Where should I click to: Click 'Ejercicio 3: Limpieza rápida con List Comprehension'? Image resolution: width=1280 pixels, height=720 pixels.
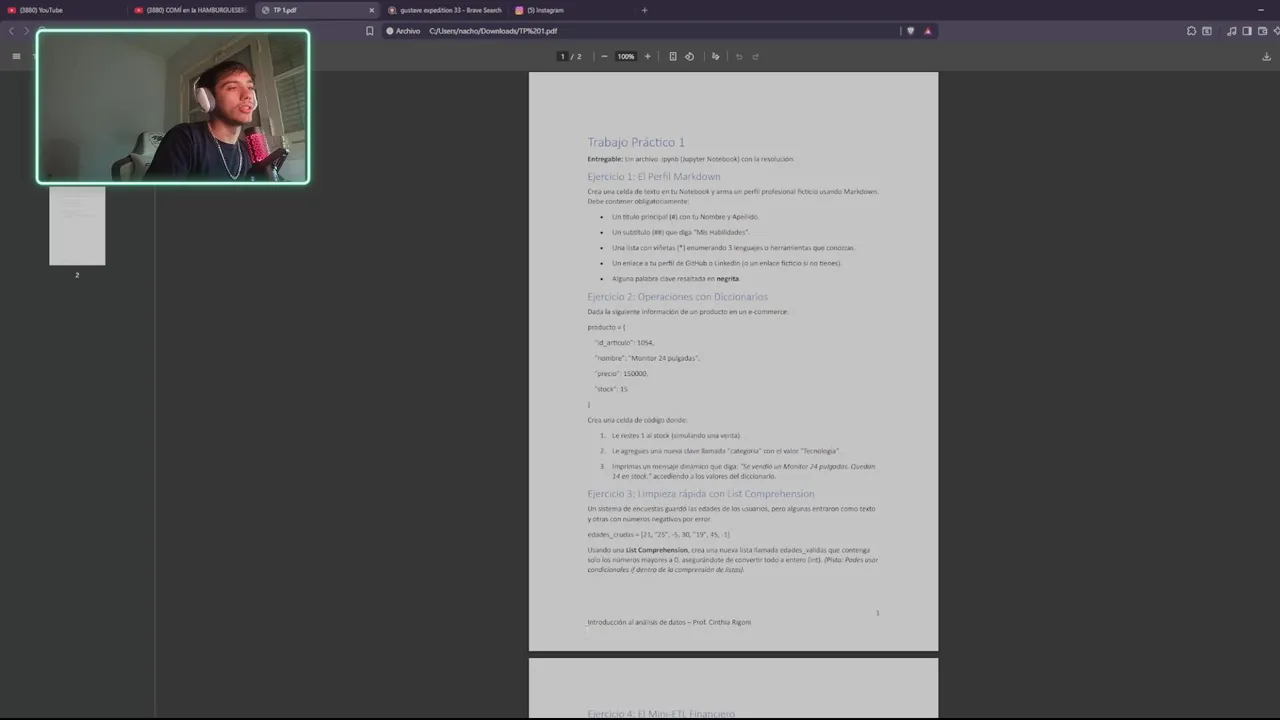(700, 494)
